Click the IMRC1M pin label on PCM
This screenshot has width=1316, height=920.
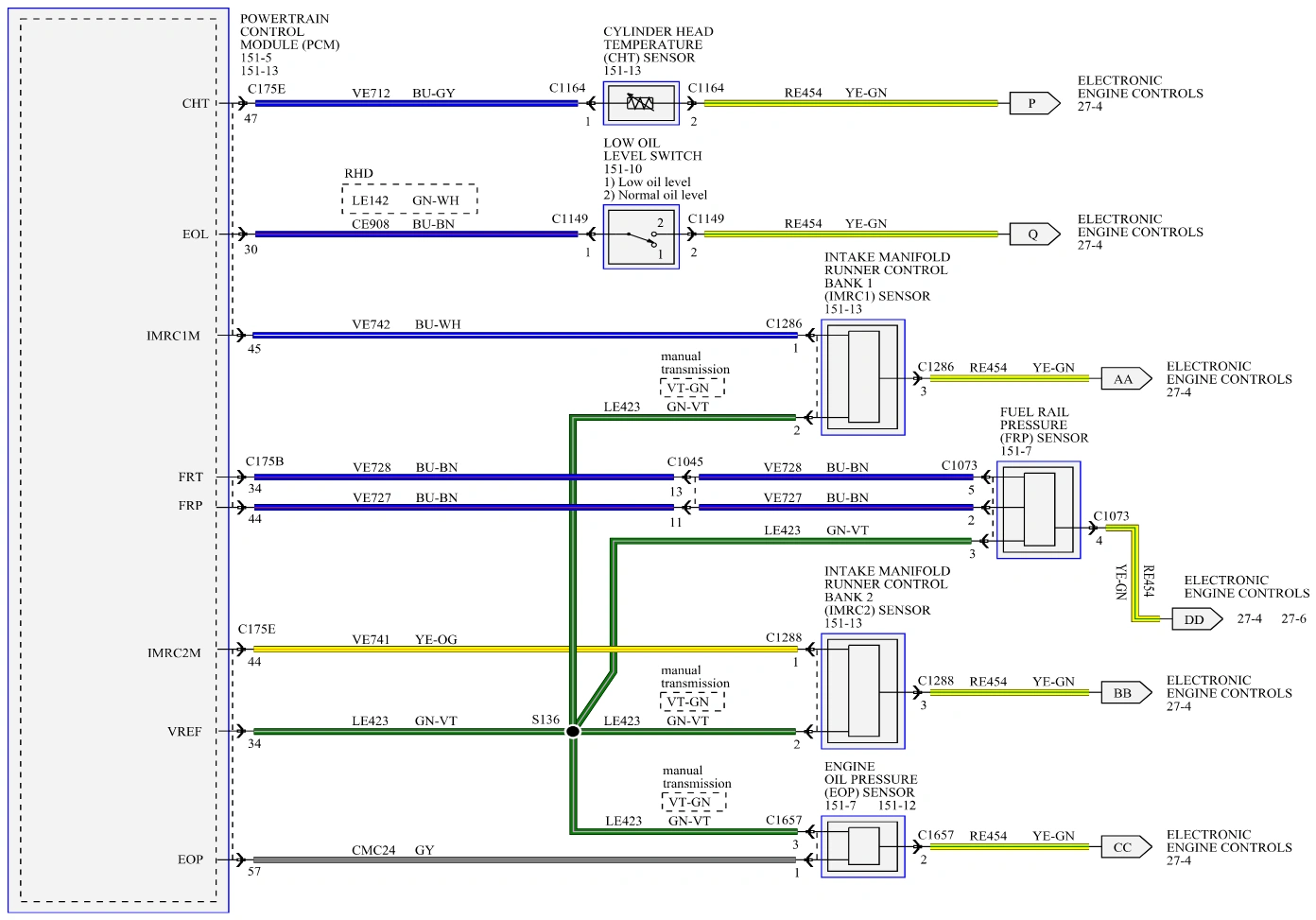[174, 336]
